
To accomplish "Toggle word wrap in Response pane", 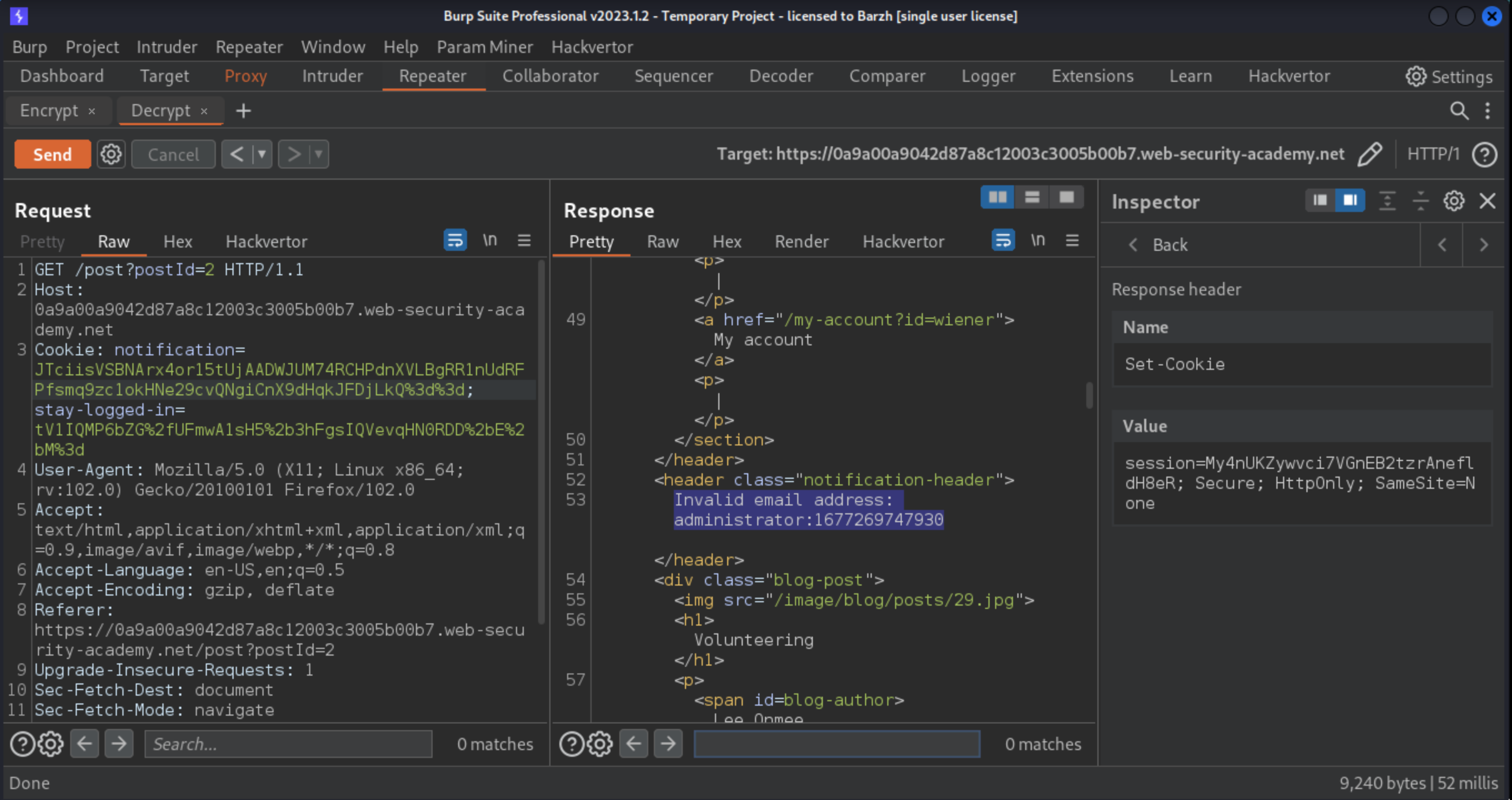I will pos(1003,240).
